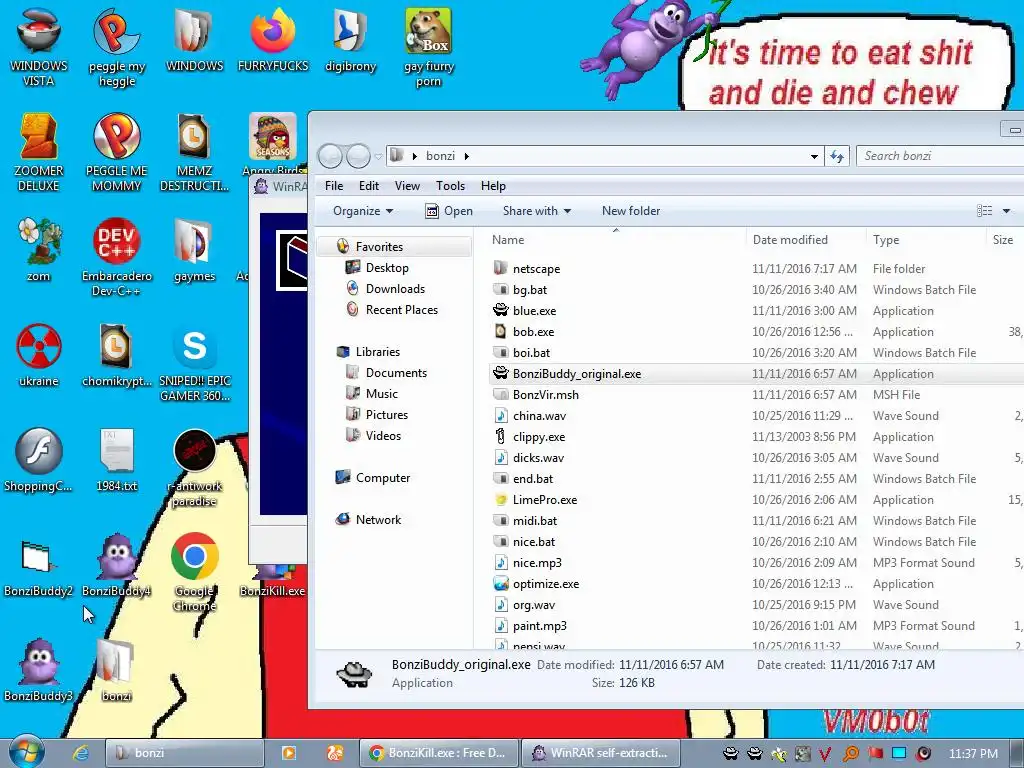Switch to WinRAR self-extracting taskbar window

pyautogui.click(x=601, y=753)
